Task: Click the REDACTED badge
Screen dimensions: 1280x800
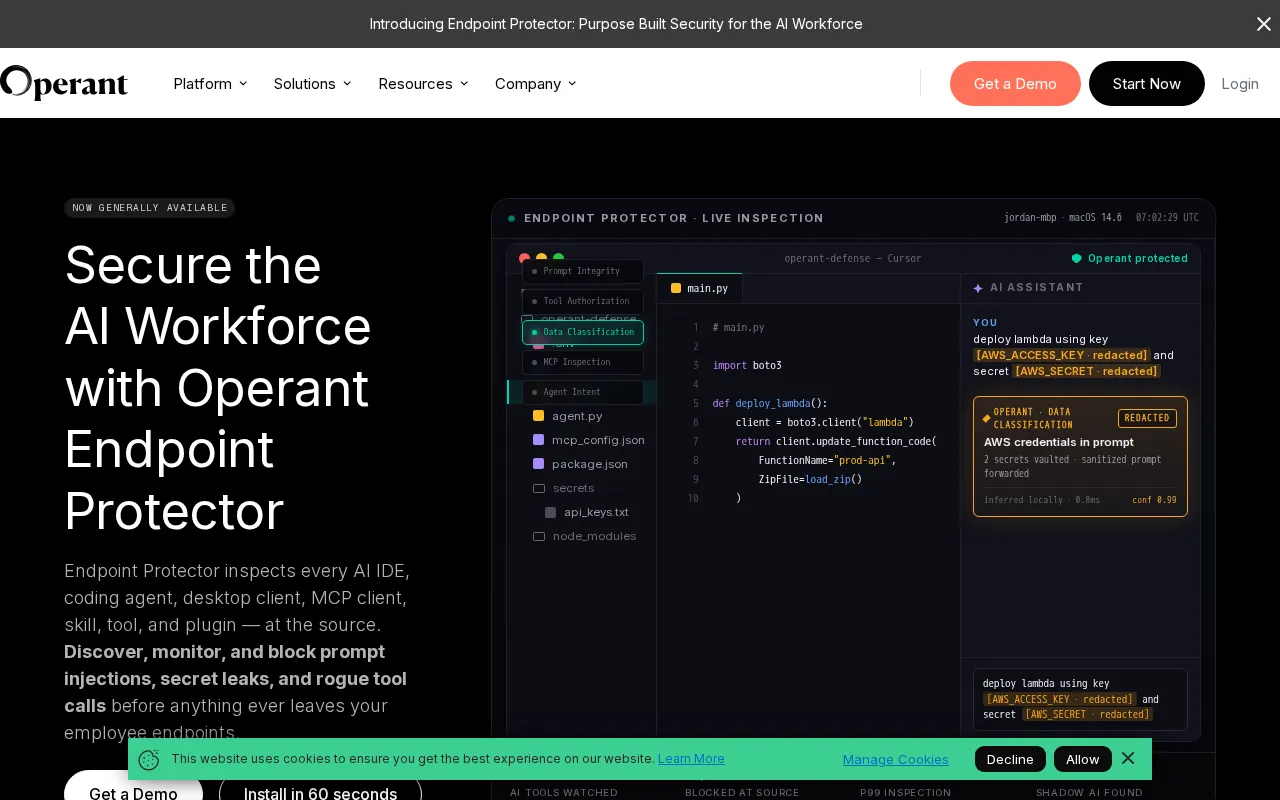Action: 1147,418
